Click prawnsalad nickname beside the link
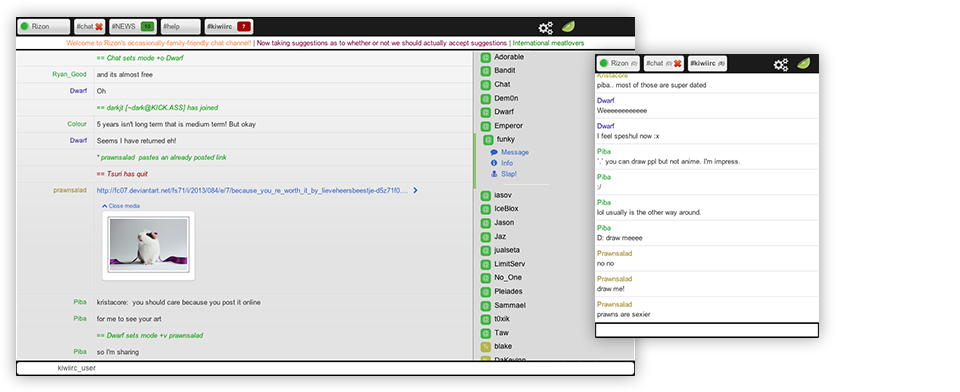Screen dimensions: 960x392 pos(70,190)
